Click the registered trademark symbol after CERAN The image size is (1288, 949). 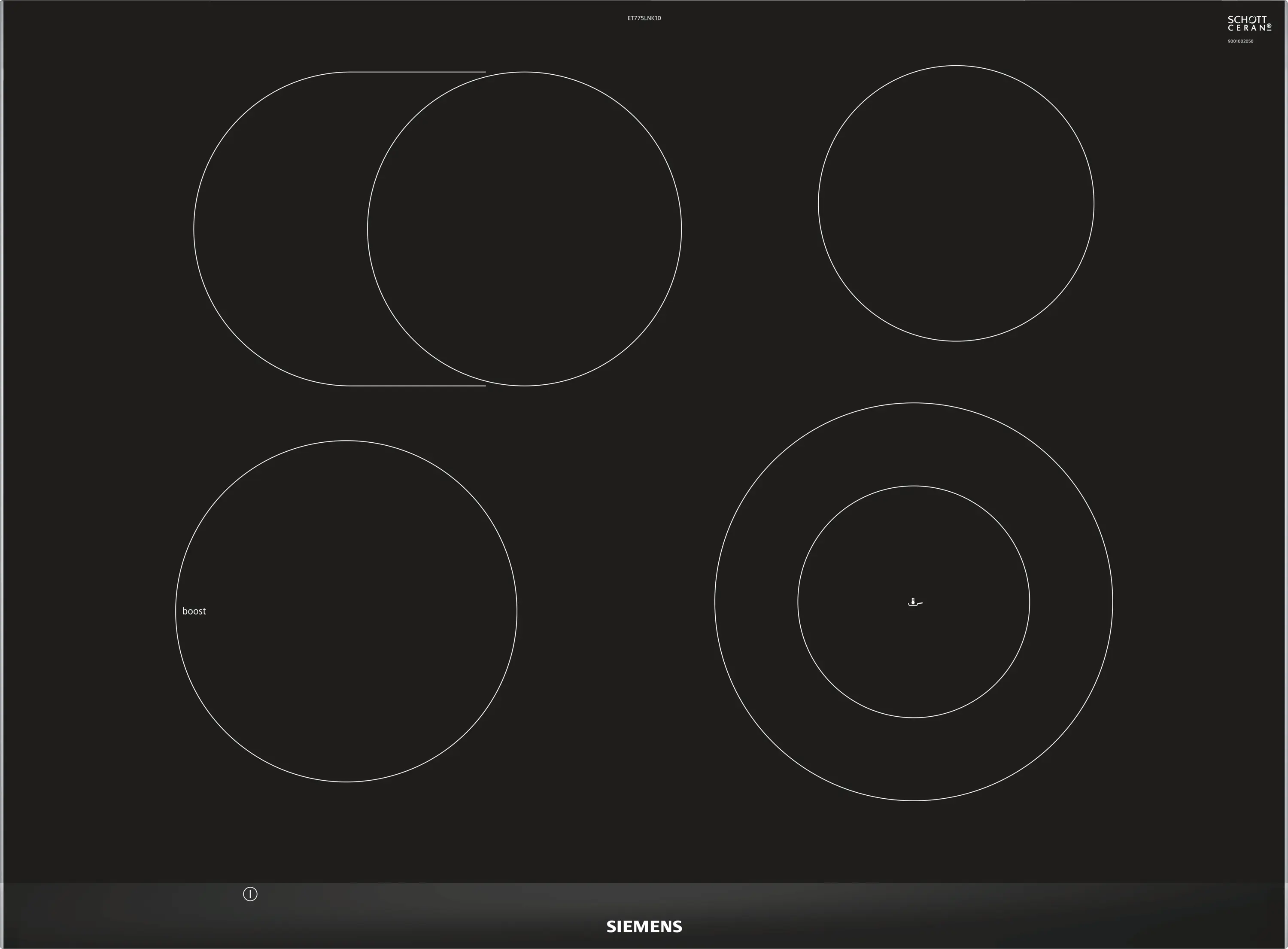[x=1269, y=26]
